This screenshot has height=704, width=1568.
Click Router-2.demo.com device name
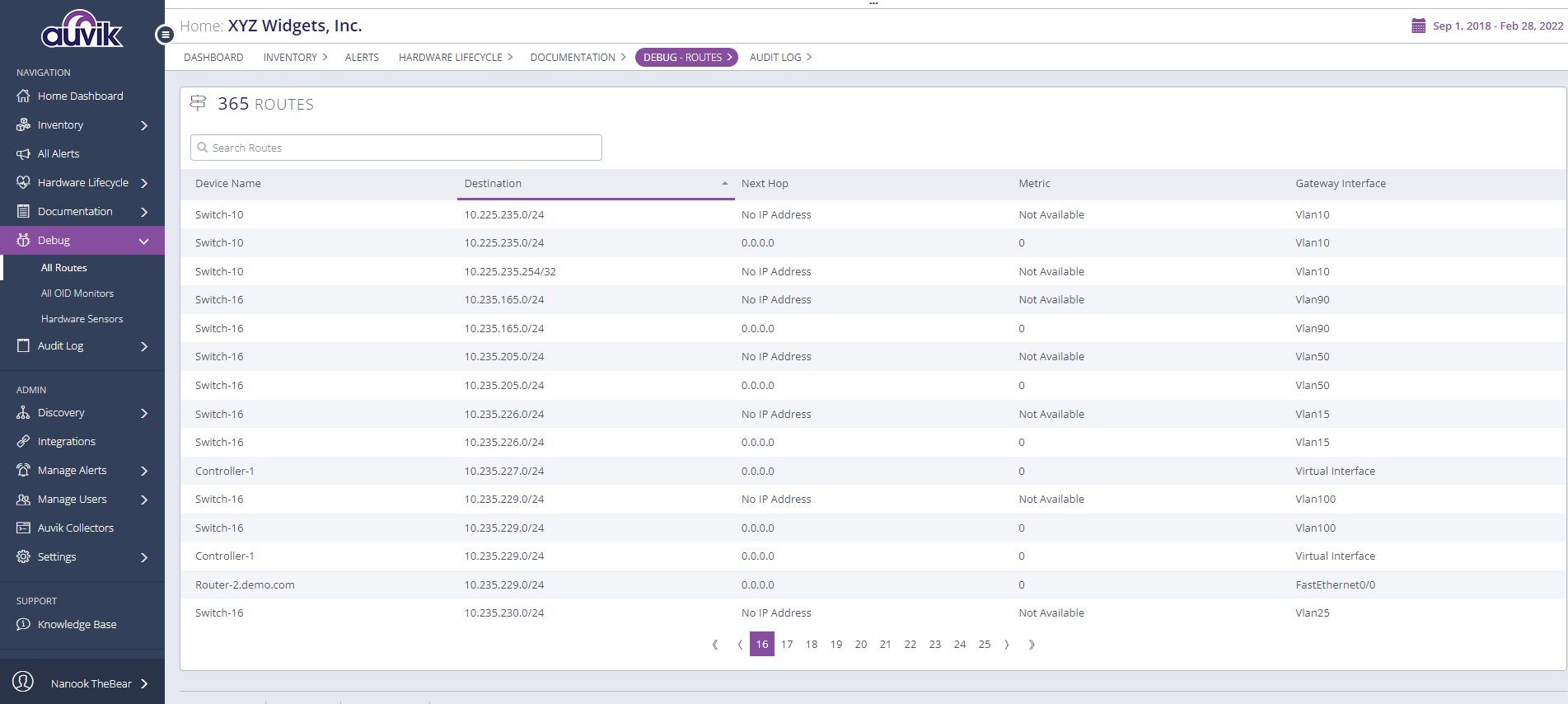(245, 585)
